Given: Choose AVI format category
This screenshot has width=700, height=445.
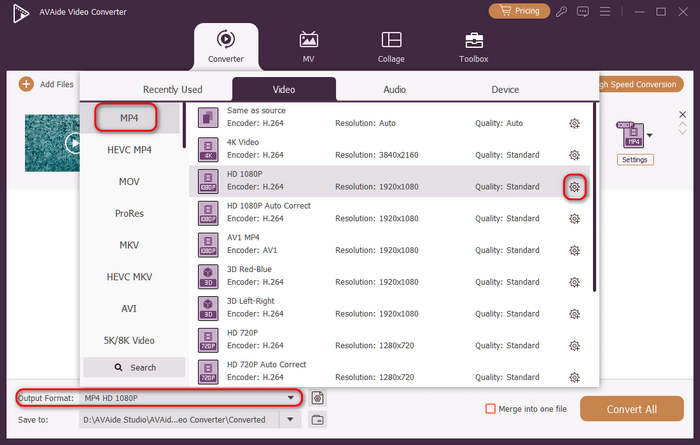Looking at the screenshot, I should tap(129, 308).
